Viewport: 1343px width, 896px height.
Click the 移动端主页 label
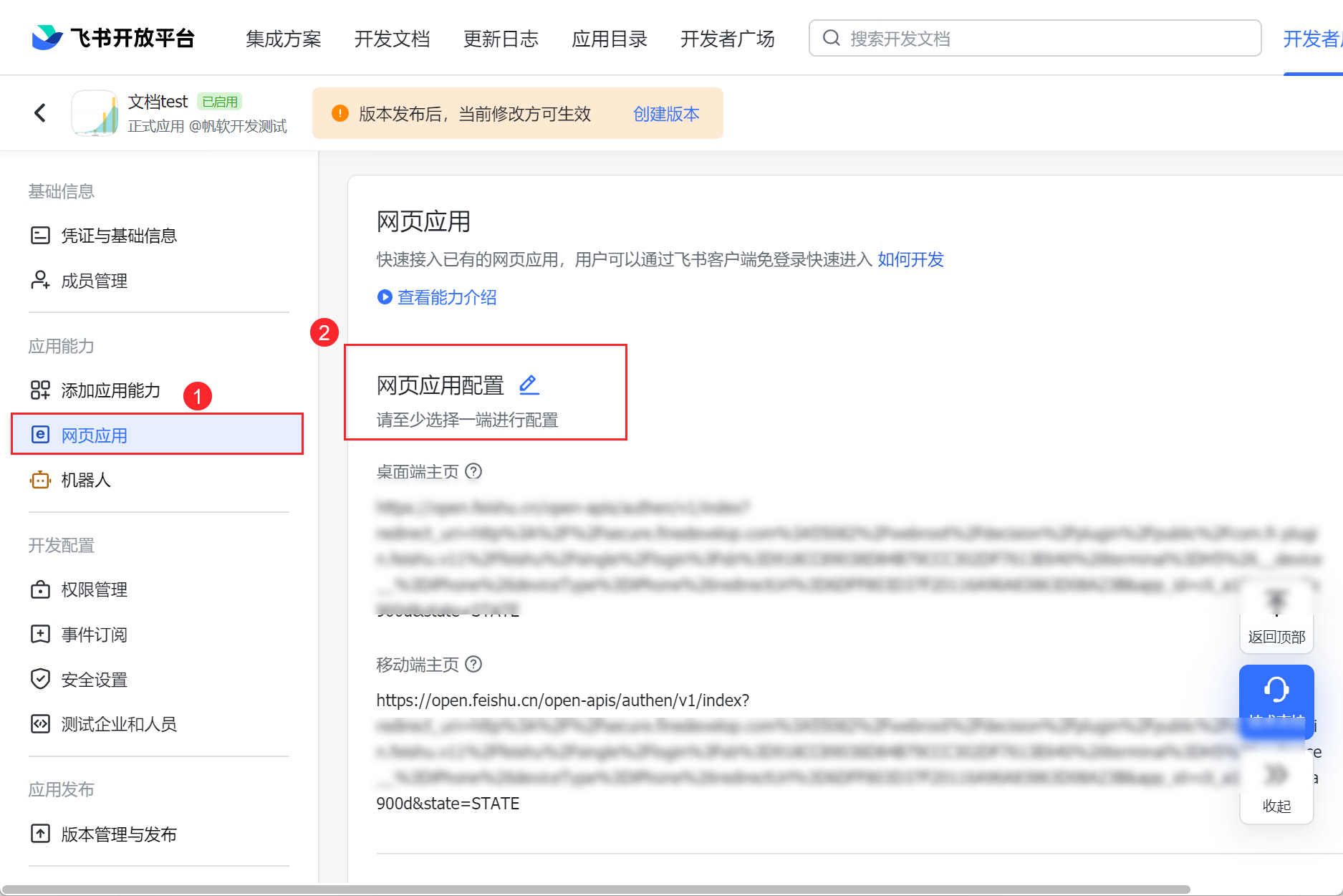pos(418,665)
